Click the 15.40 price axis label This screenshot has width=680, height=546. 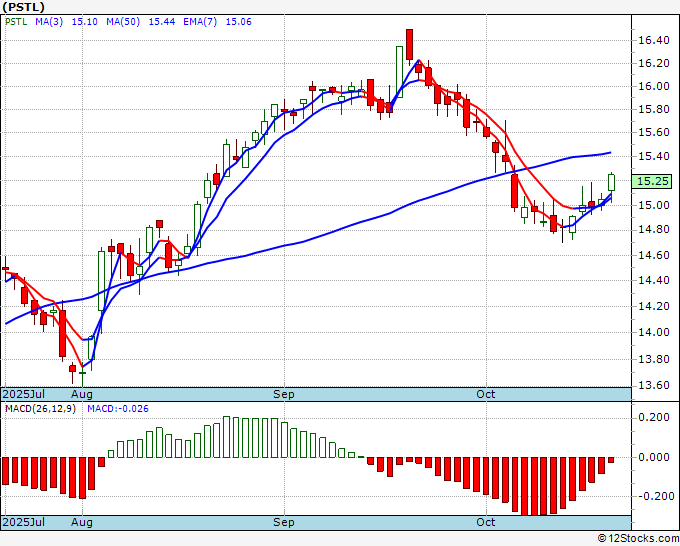pos(654,157)
